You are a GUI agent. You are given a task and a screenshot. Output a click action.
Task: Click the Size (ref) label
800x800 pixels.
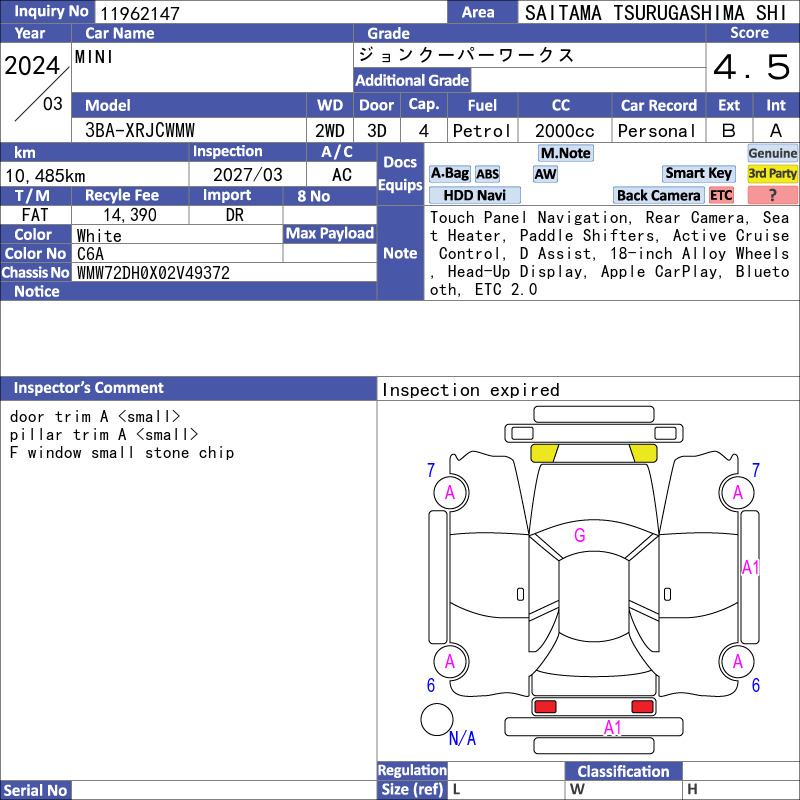[412, 789]
